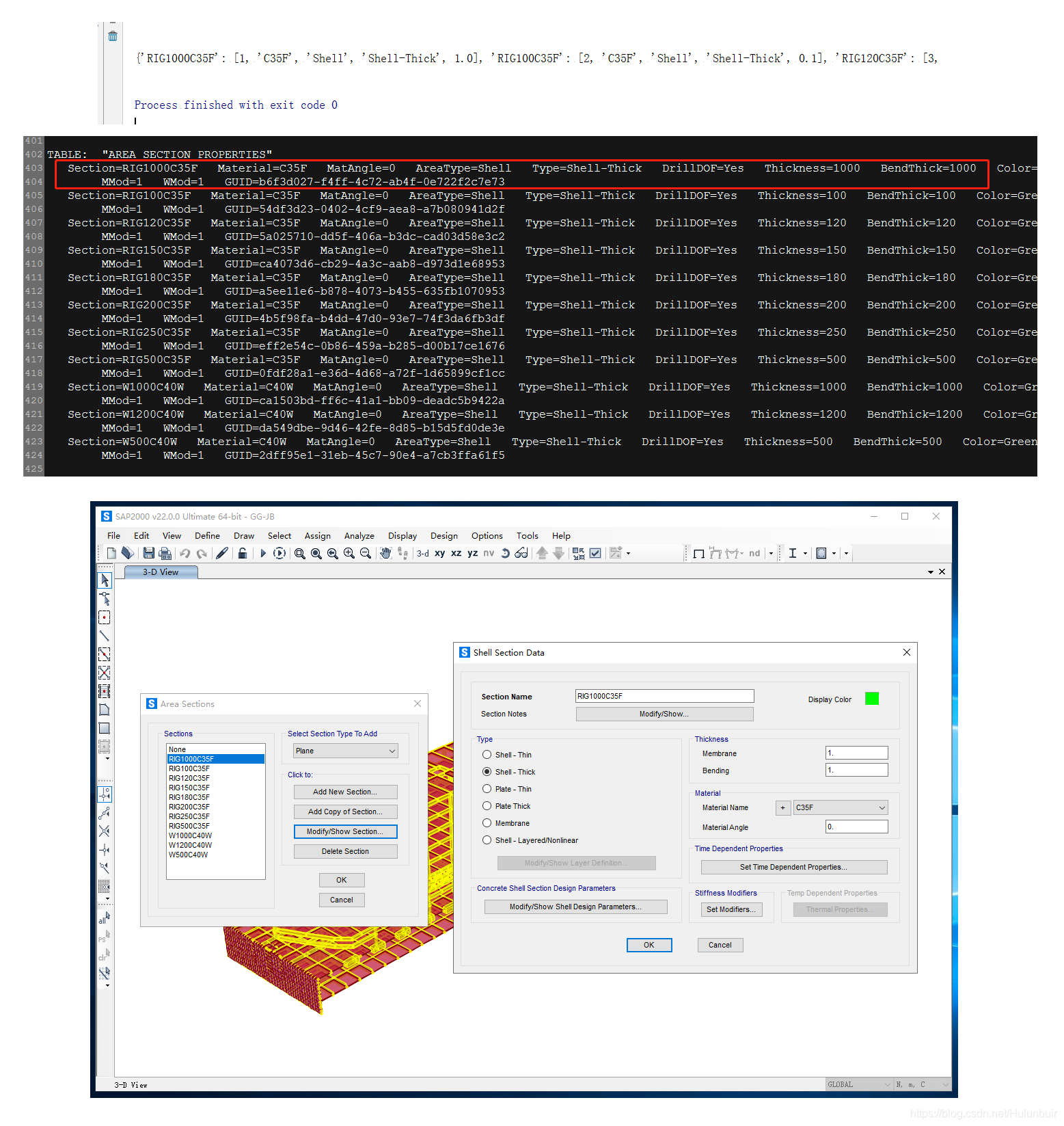Click the Zoom Out One Step icon
1064x1126 pixels.
click(366, 553)
